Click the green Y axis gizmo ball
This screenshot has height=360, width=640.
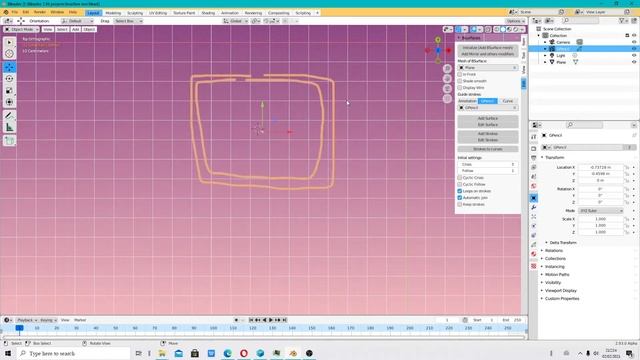pos(438,40)
